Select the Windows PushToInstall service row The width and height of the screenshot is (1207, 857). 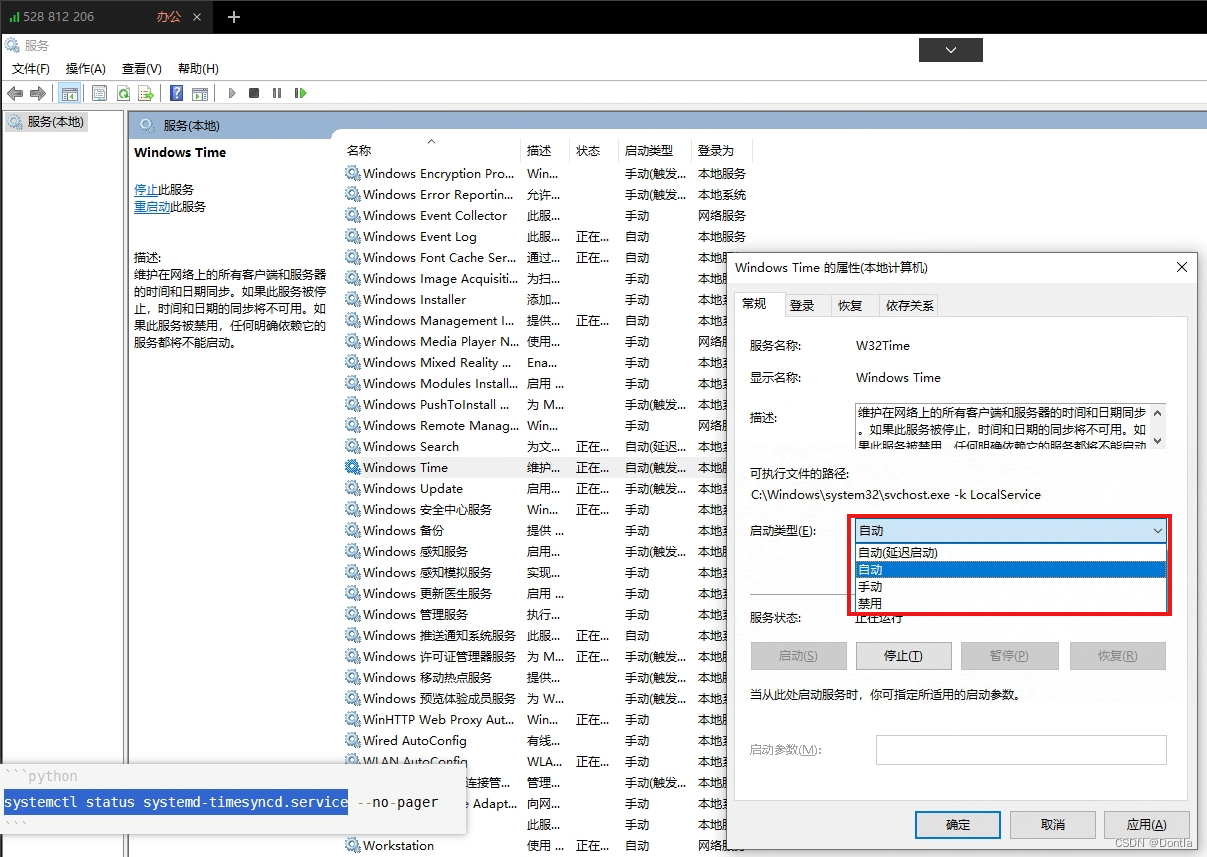tap(536, 404)
